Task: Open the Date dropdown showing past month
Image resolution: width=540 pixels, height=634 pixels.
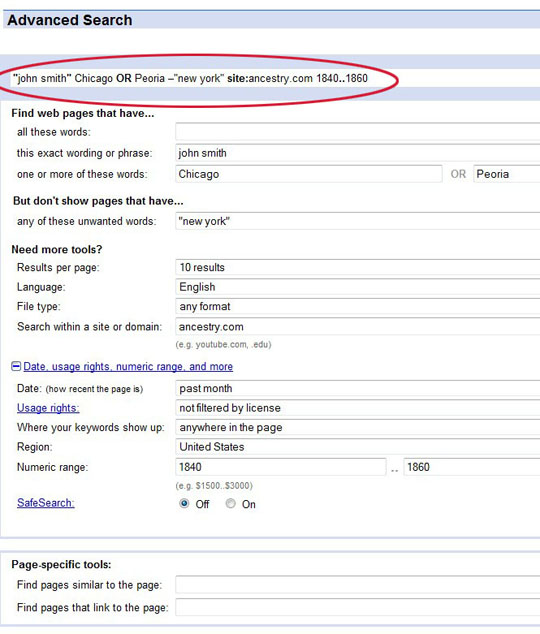Action: 358,389
